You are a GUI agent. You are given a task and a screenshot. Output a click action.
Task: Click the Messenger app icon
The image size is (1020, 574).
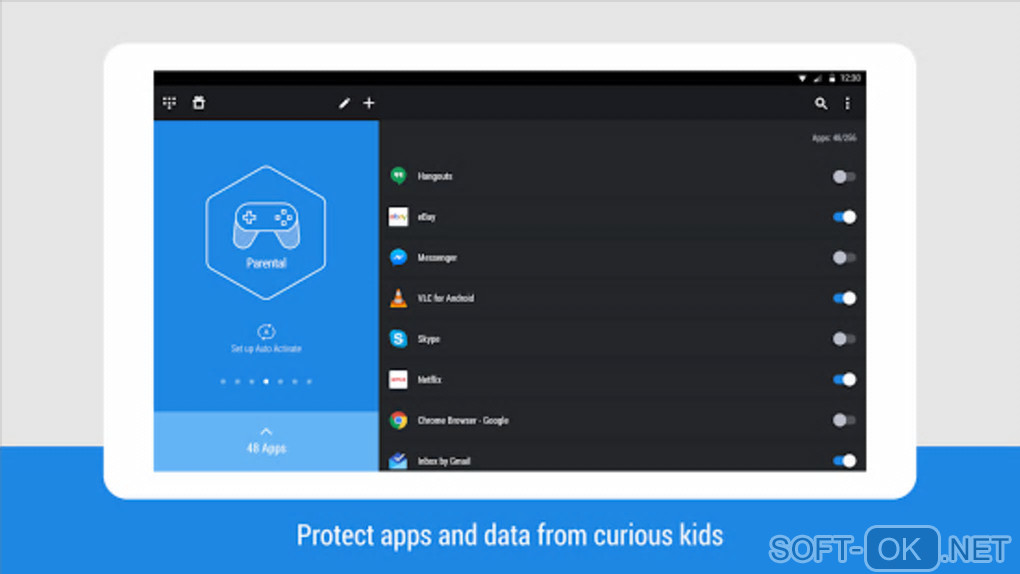coord(398,257)
